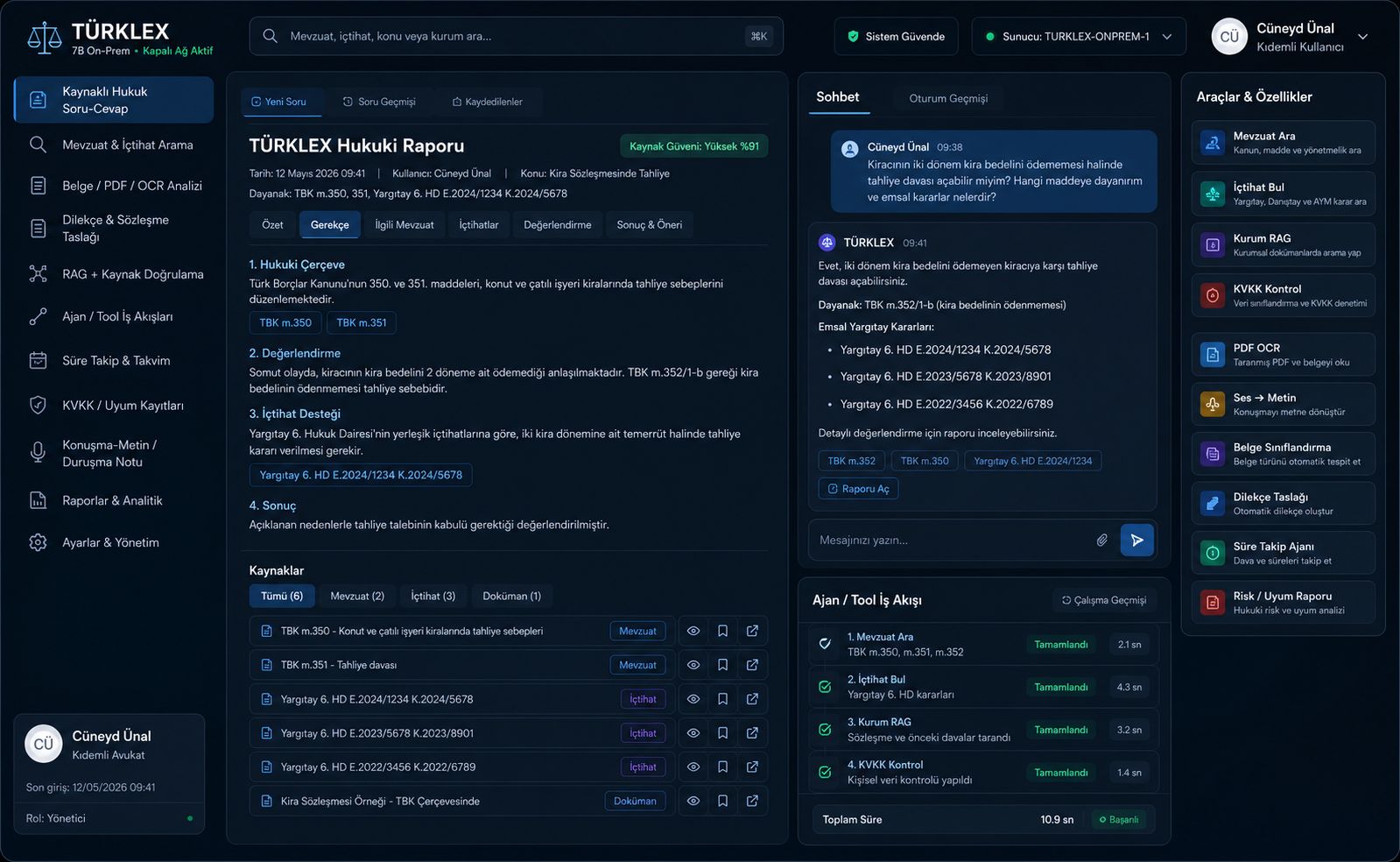Filter sources by İçtihat (3)

pyautogui.click(x=433, y=597)
